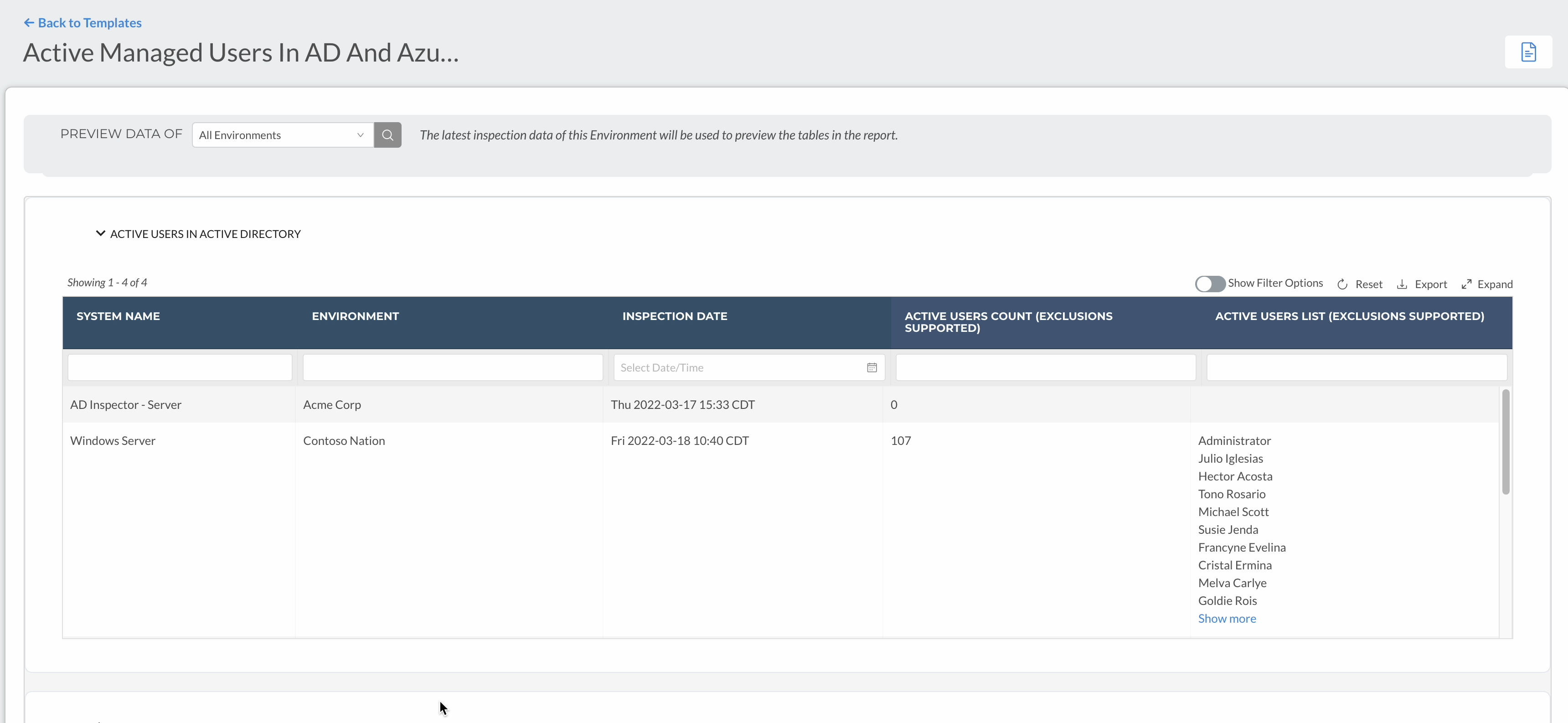Viewport: 1568px width, 723px height.
Task: Click the Select Date/Time filter field
Action: pyautogui.click(x=737, y=367)
